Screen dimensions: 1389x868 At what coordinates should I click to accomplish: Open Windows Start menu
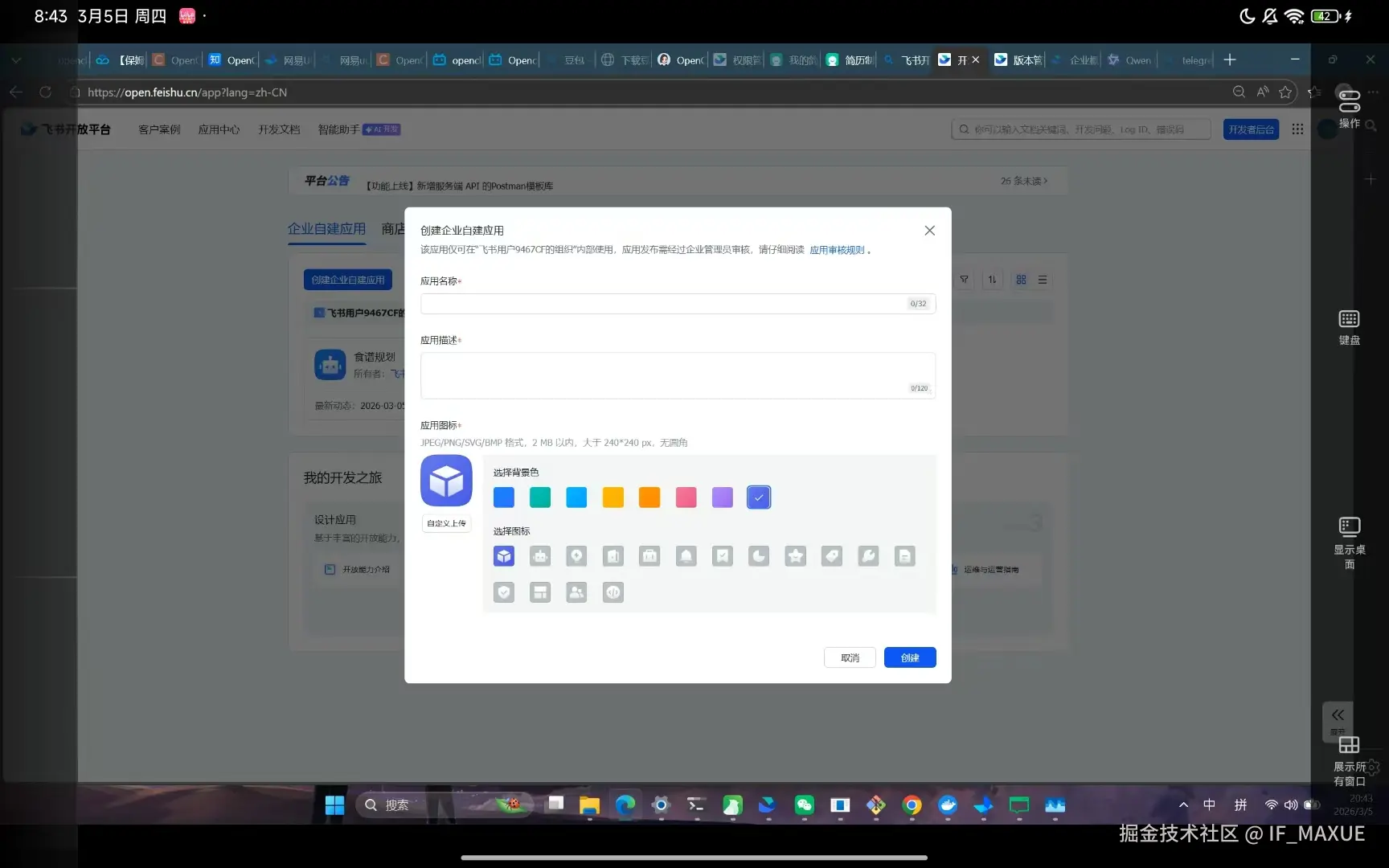(x=334, y=805)
